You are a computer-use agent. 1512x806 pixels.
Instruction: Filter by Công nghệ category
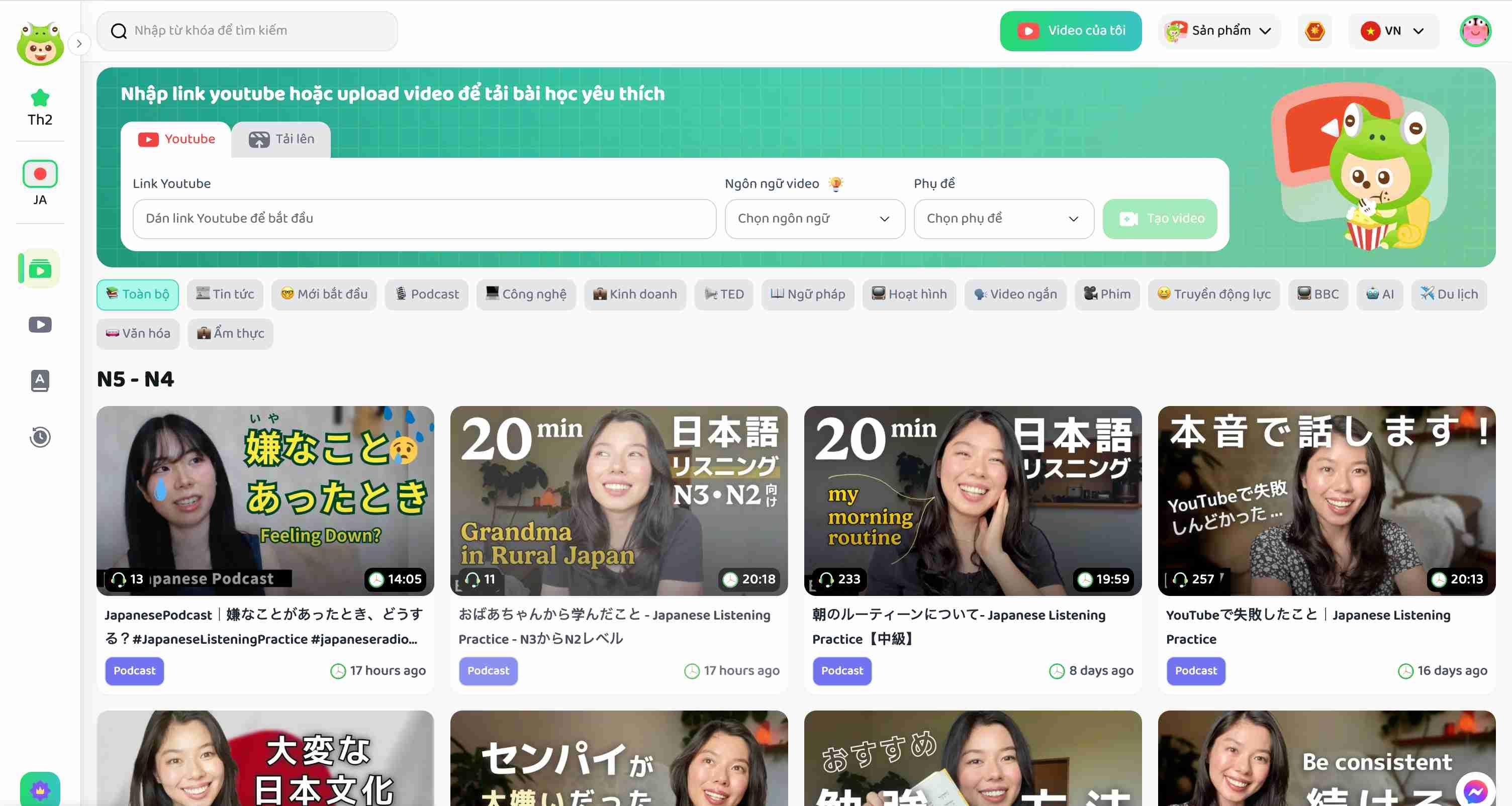click(526, 294)
